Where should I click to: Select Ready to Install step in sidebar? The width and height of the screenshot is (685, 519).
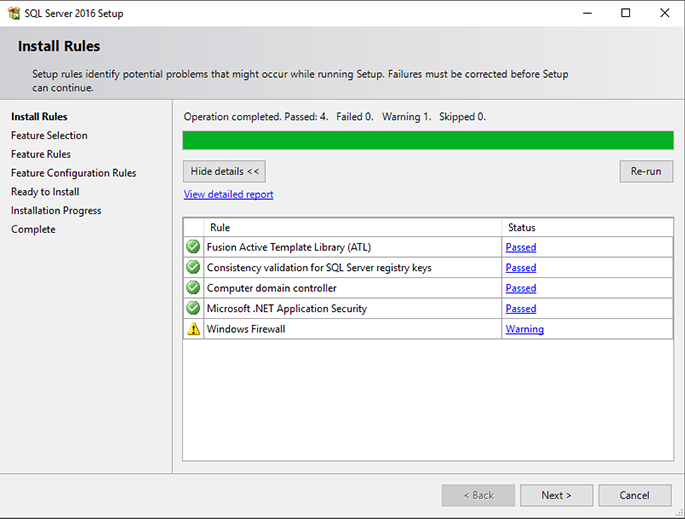point(45,191)
